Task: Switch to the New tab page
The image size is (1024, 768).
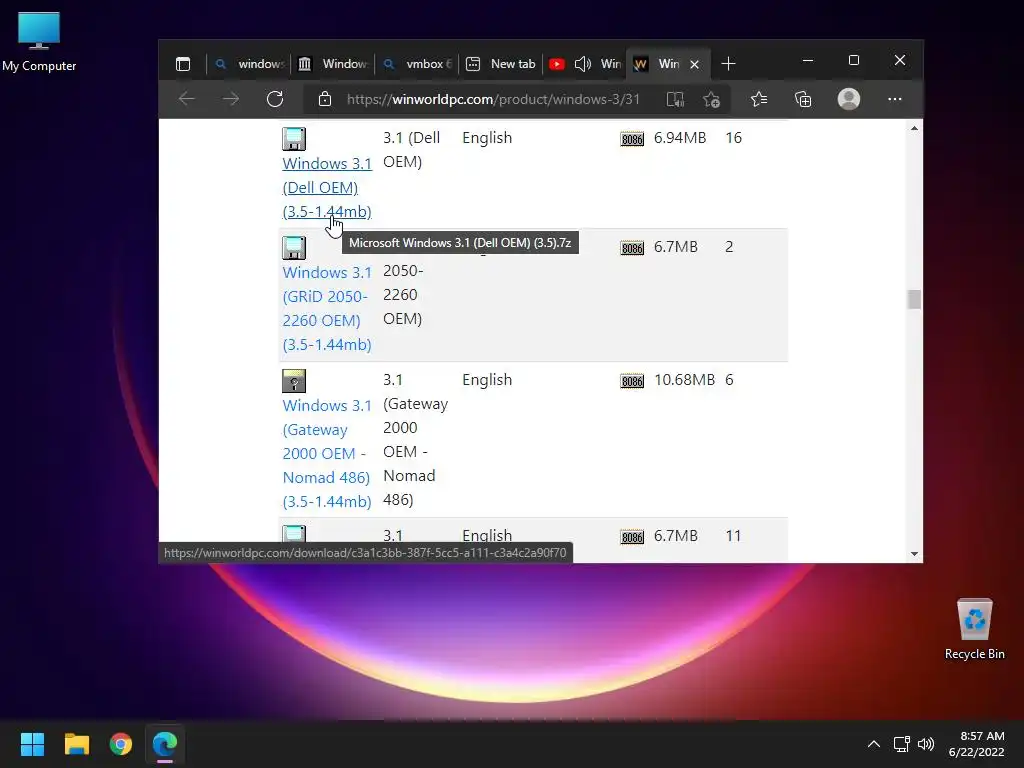Action: point(502,63)
